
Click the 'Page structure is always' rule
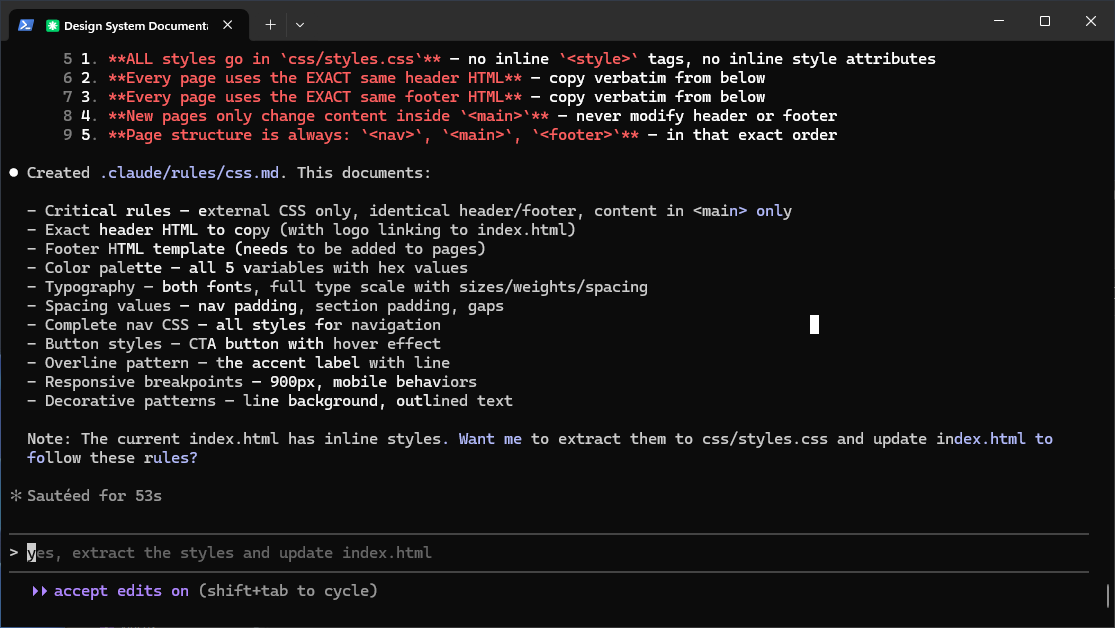pos(449,135)
